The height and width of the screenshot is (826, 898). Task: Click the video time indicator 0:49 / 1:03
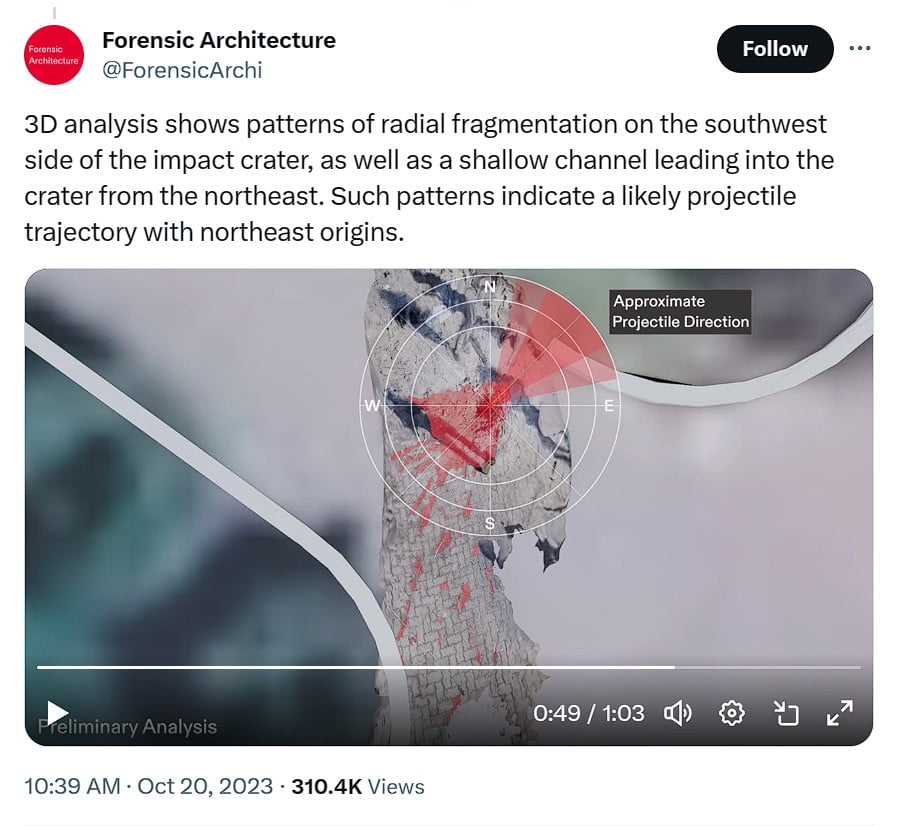(x=589, y=714)
